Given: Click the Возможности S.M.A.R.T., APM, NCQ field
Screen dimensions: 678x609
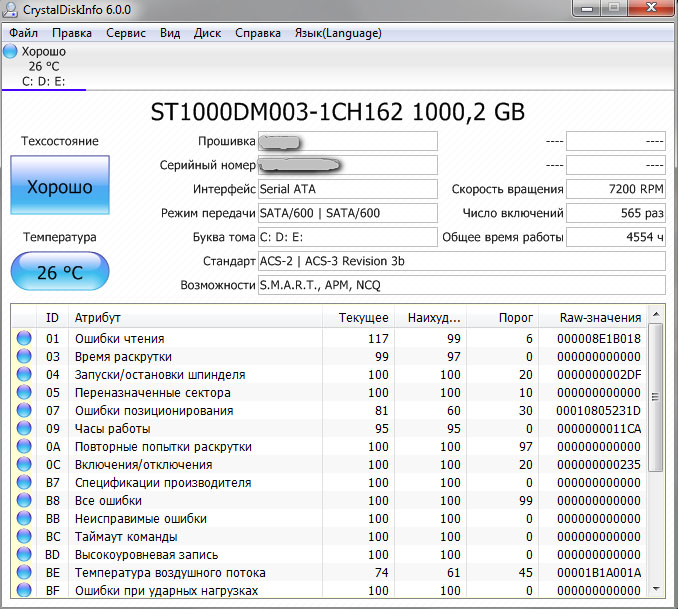Looking at the screenshot, I should click(462, 285).
